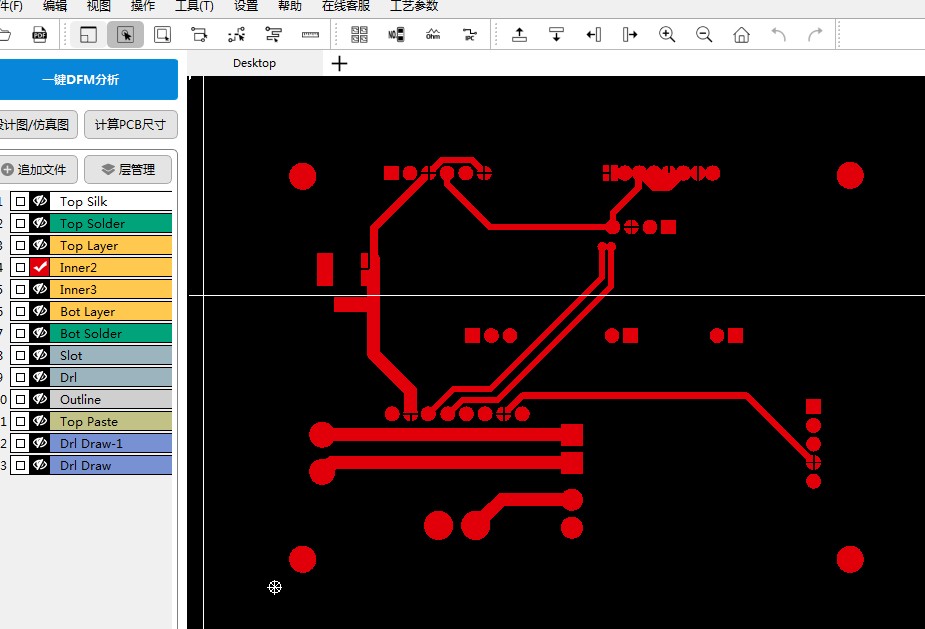The image size is (925, 629).
Task: Undo the last action
Action: (x=779, y=35)
